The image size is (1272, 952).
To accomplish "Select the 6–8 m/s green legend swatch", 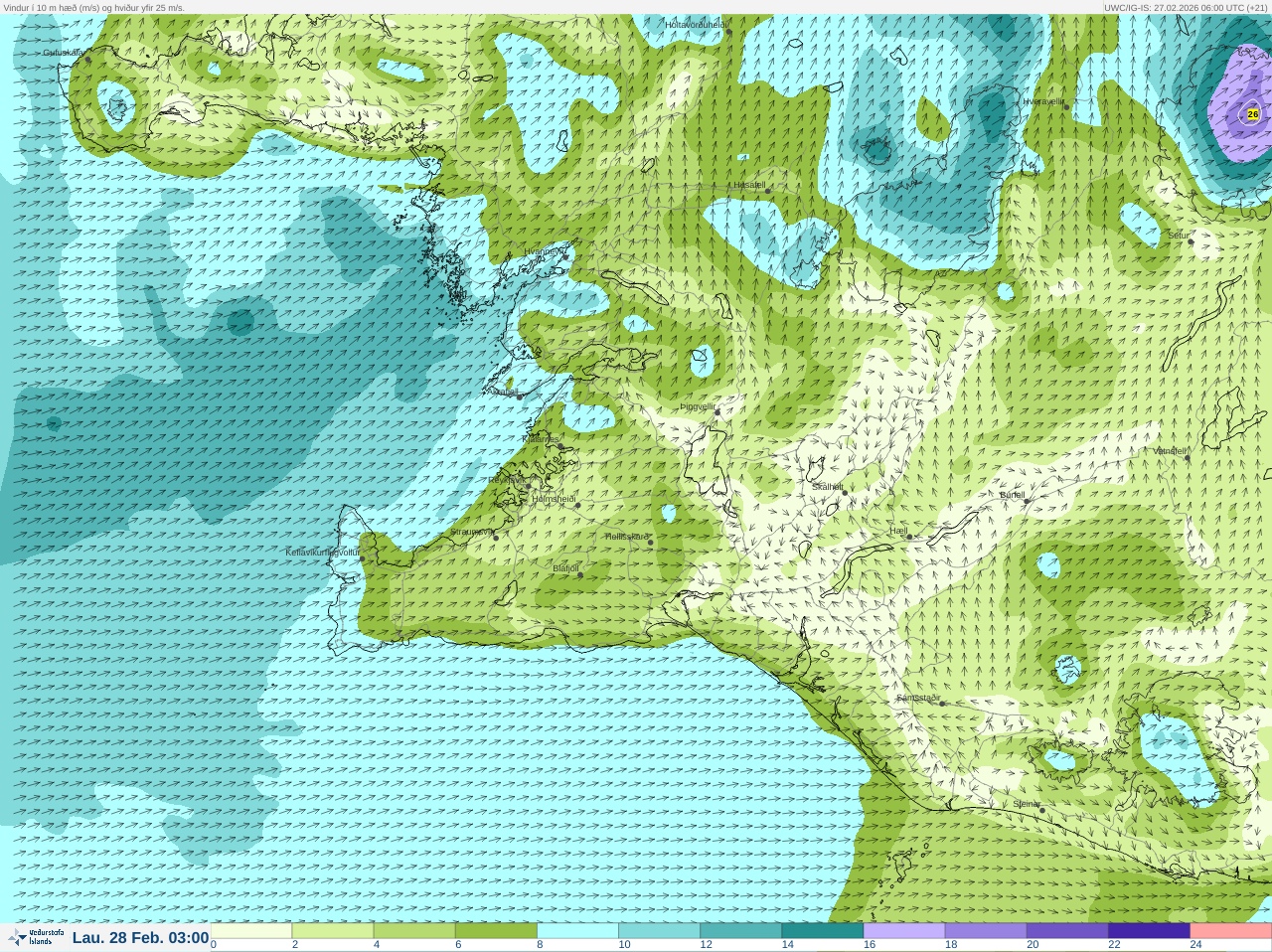I will coord(496,931).
